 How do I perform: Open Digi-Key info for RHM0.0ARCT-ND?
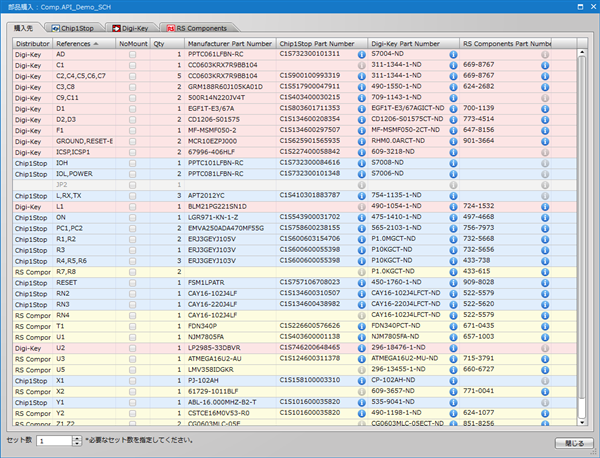tap(453, 142)
